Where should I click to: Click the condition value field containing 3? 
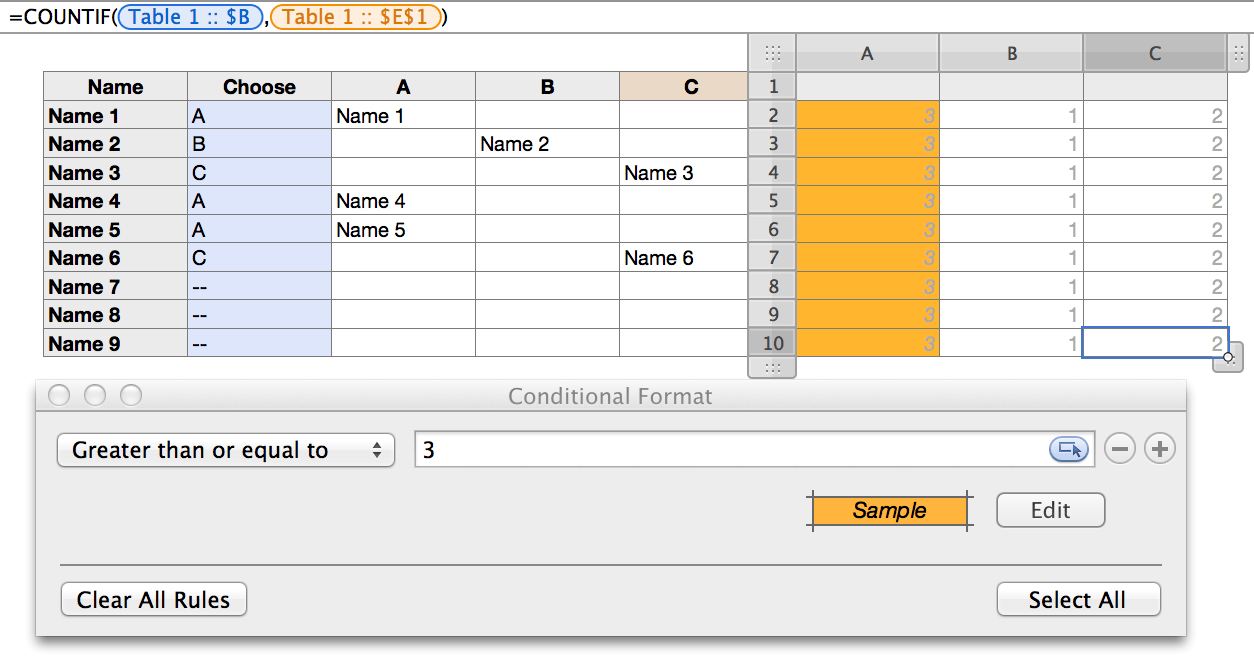(700, 448)
